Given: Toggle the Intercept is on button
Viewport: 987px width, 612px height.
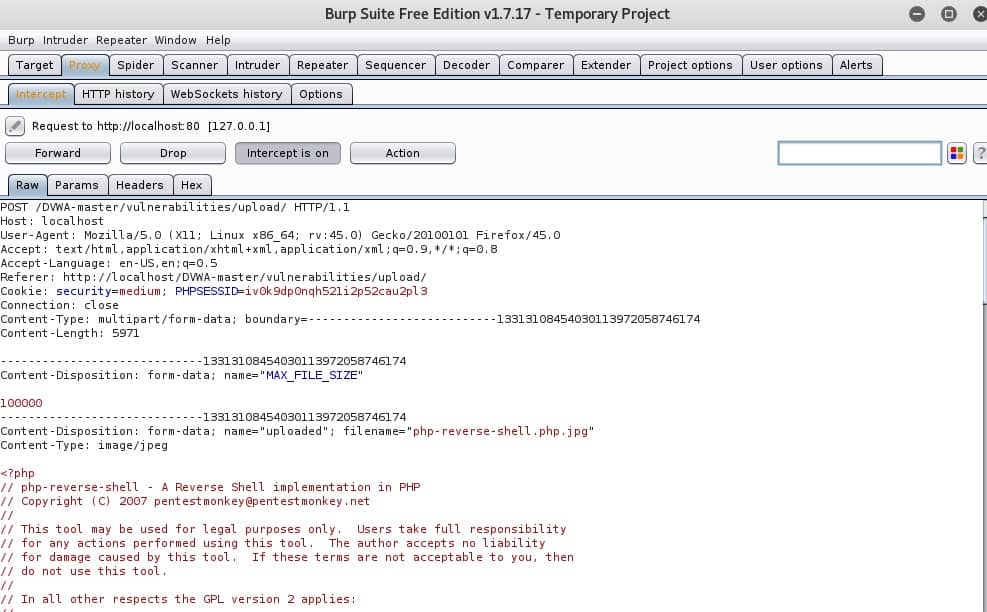Looking at the screenshot, I should pos(288,153).
